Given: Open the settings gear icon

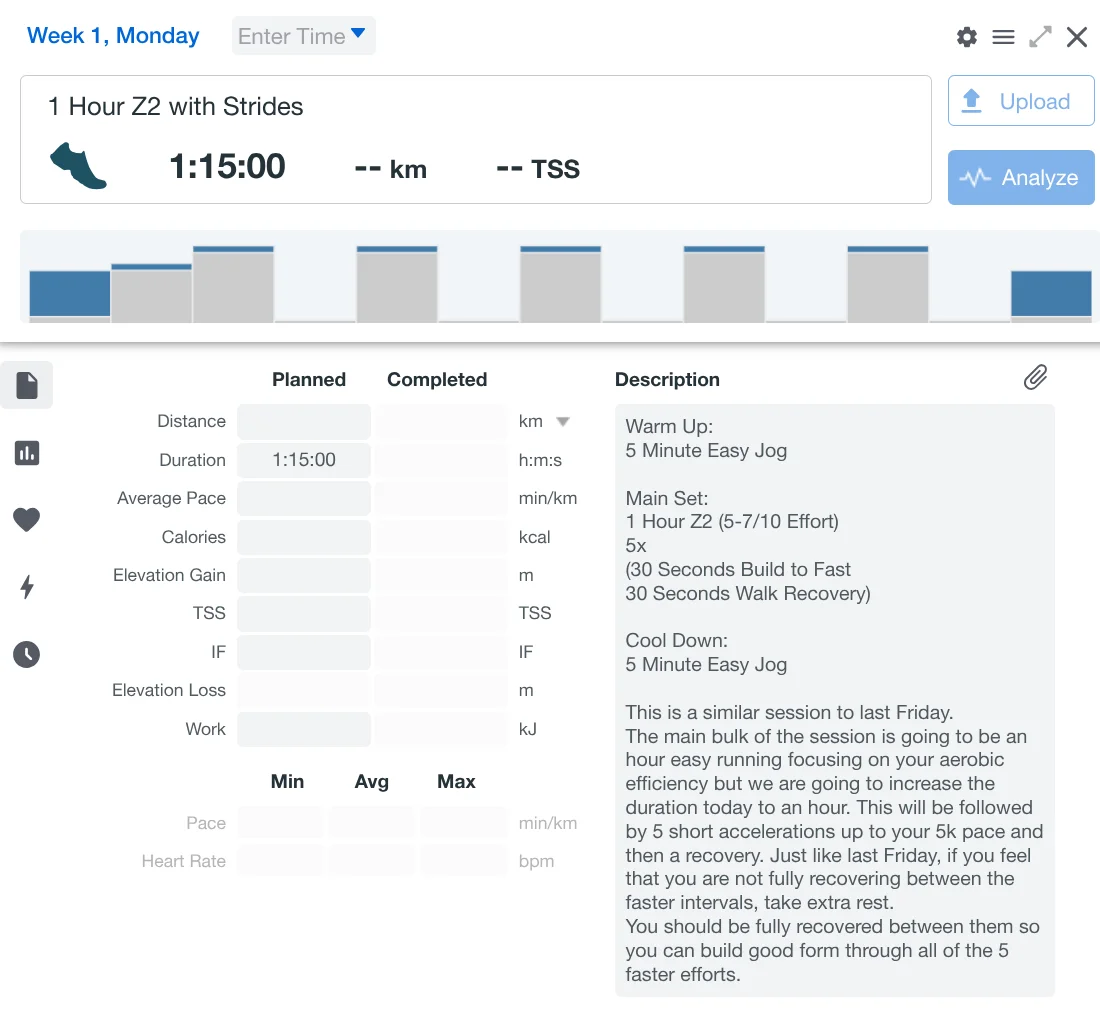Looking at the screenshot, I should (x=966, y=37).
